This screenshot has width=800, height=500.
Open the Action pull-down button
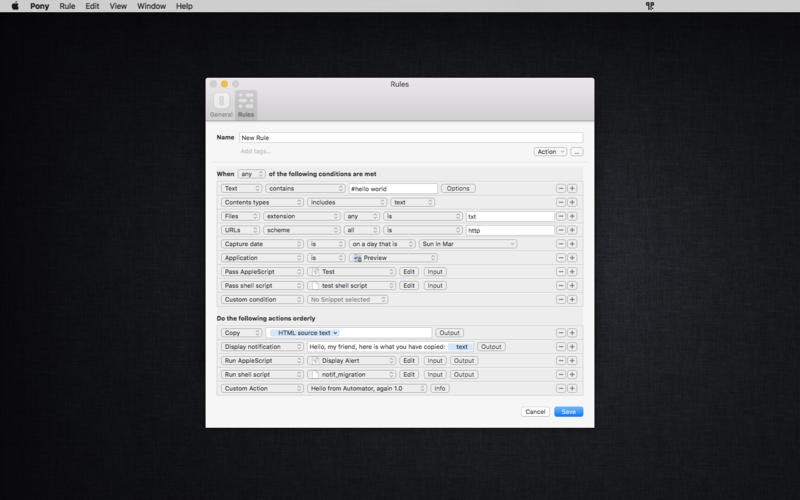(x=550, y=152)
